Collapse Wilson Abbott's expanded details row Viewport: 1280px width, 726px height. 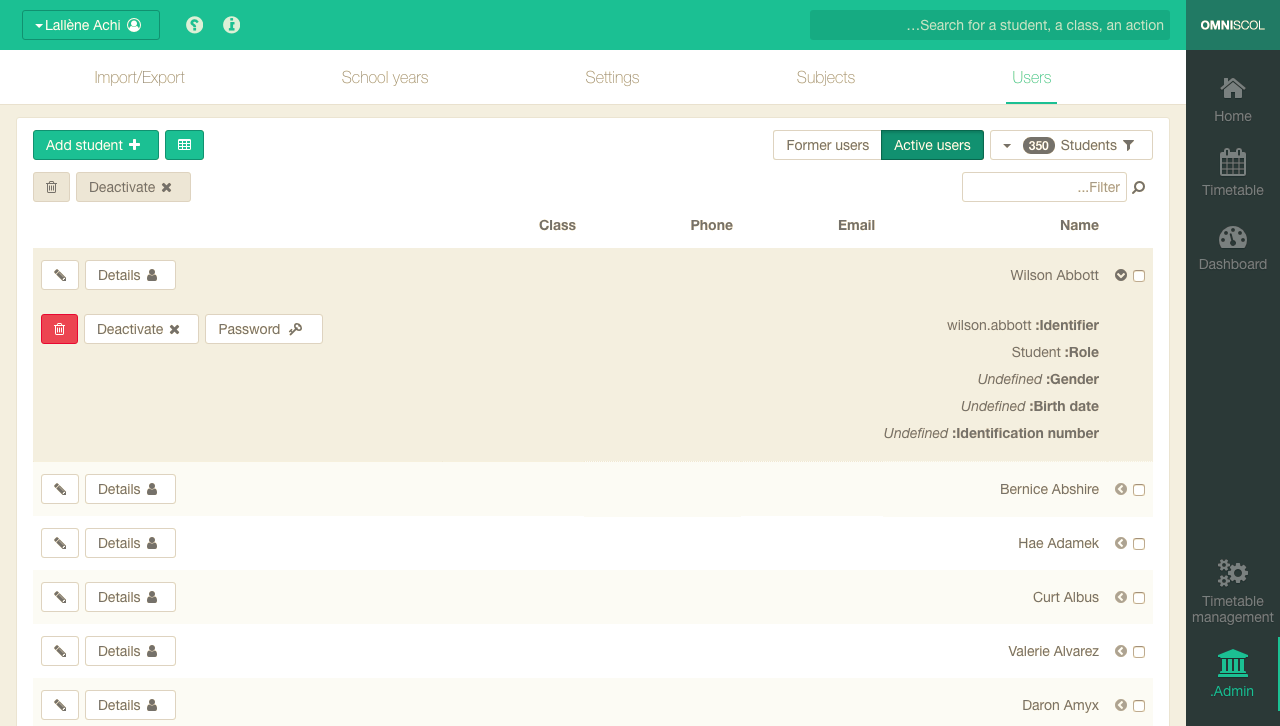click(1121, 275)
